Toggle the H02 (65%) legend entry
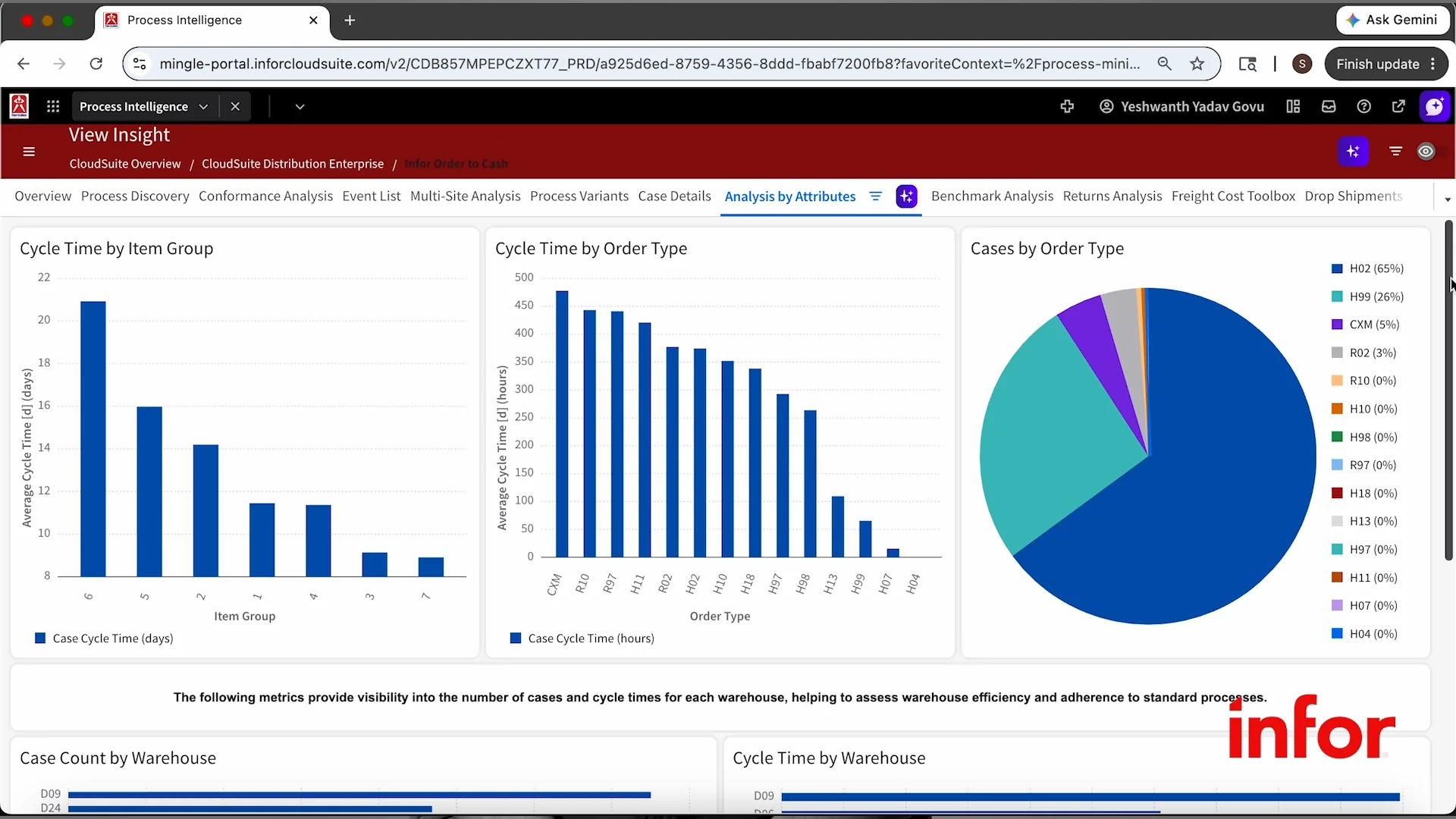This screenshot has width=1456, height=819. [1367, 268]
